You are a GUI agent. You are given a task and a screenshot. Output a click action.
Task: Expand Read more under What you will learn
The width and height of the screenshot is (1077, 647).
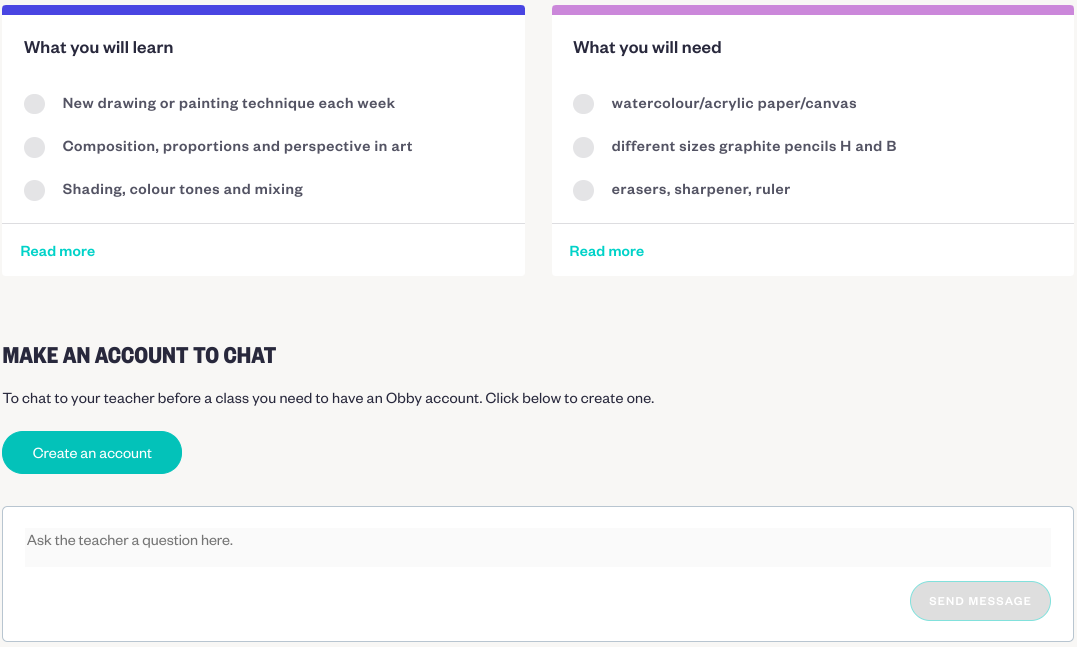58,251
